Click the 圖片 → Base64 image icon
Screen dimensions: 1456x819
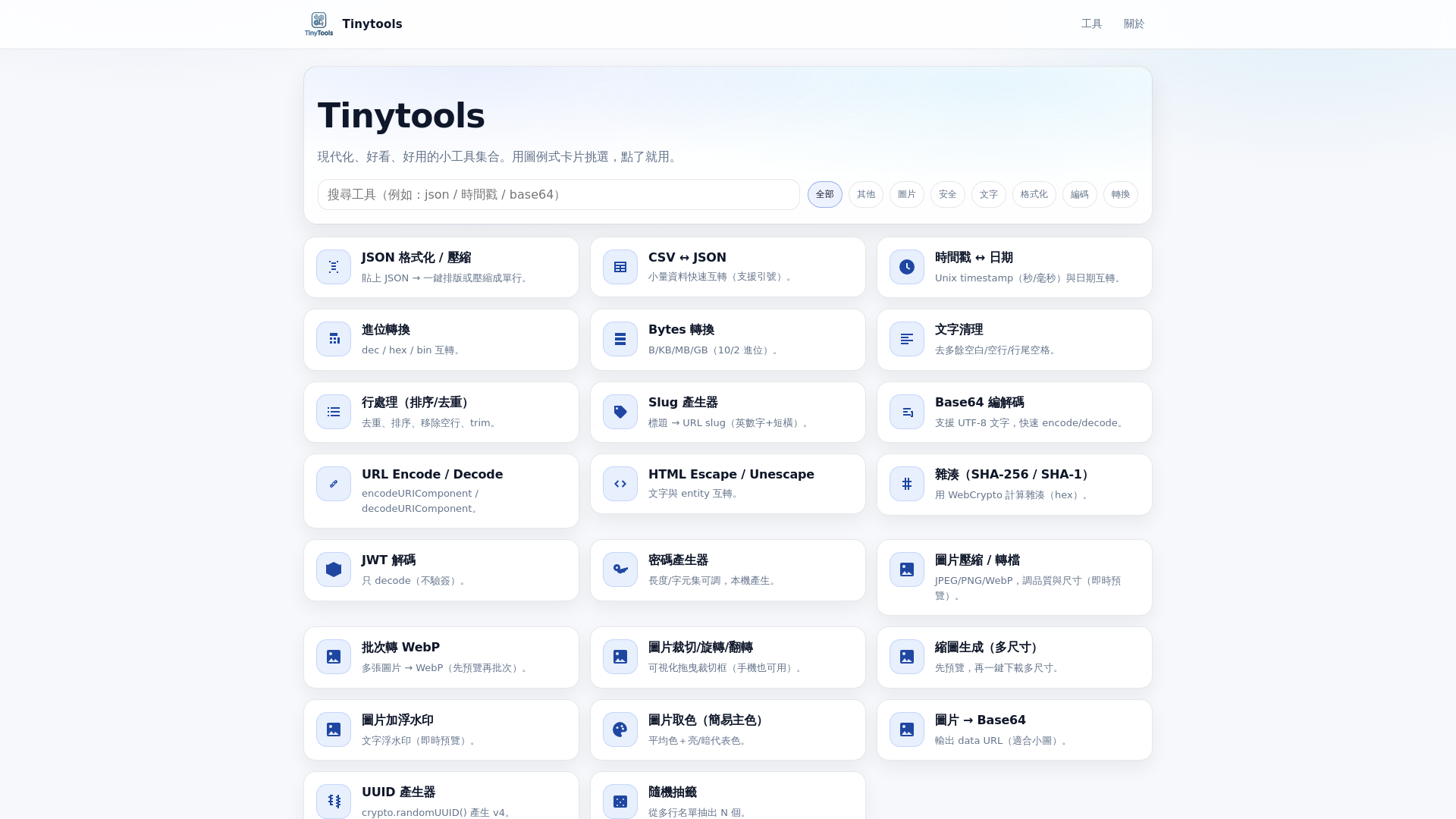pyautogui.click(x=907, y=730)
